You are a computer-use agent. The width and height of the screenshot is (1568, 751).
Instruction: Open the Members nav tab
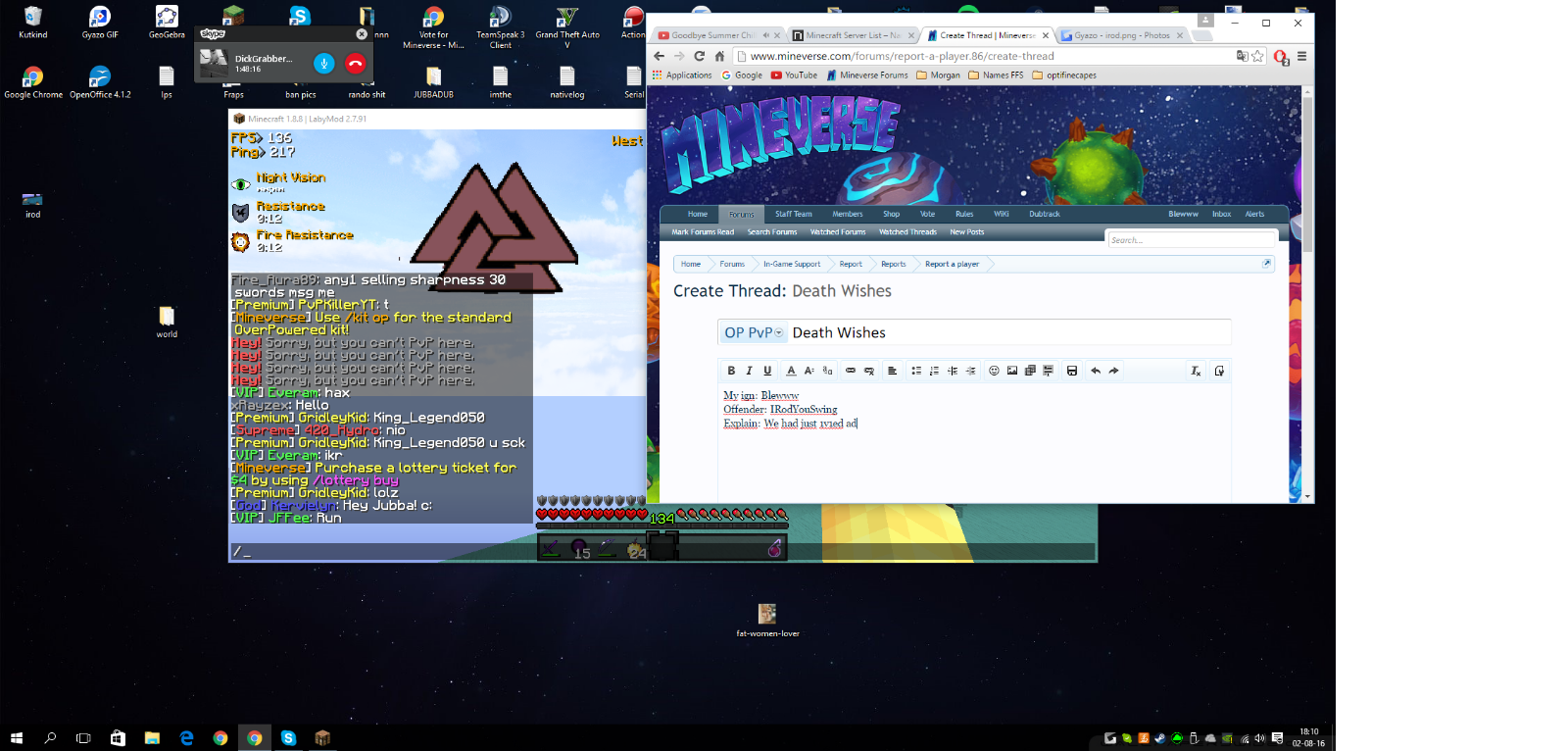click(848, 214)
